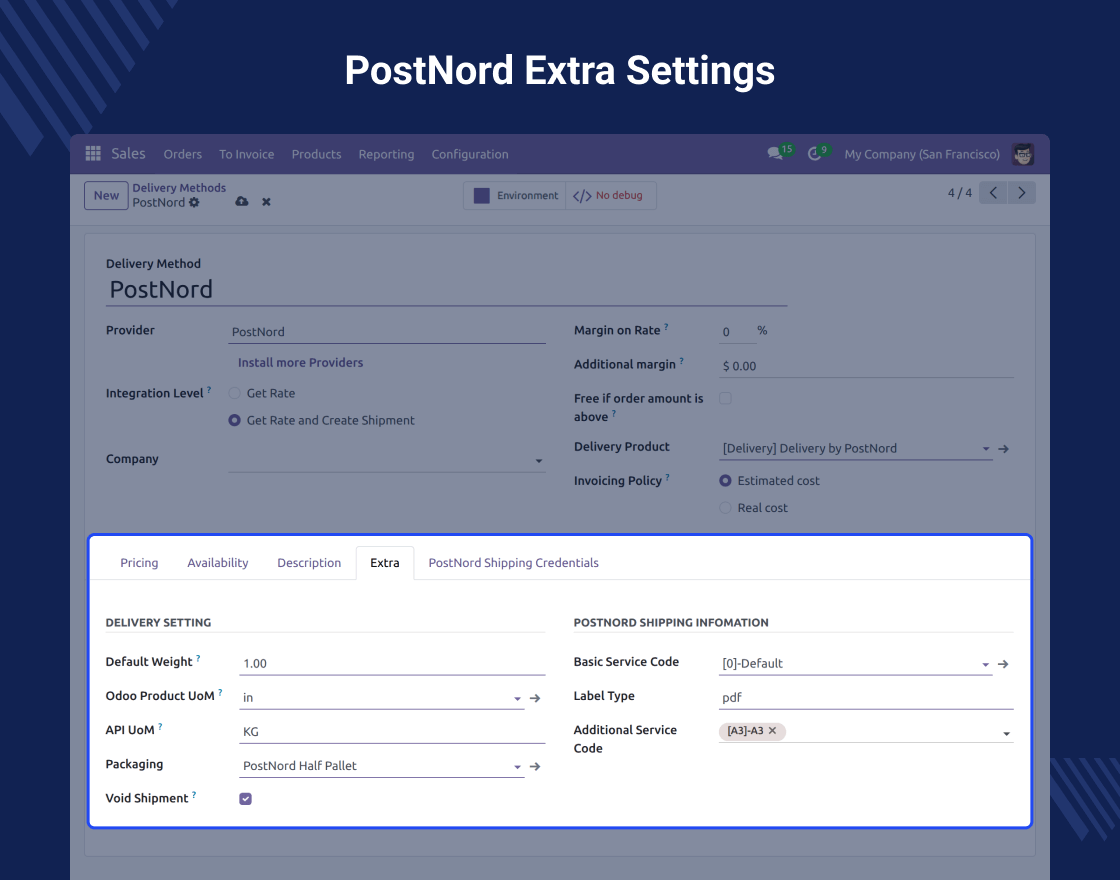
Task: Open the apps grid menu icon
Action: tap(93, 154)
